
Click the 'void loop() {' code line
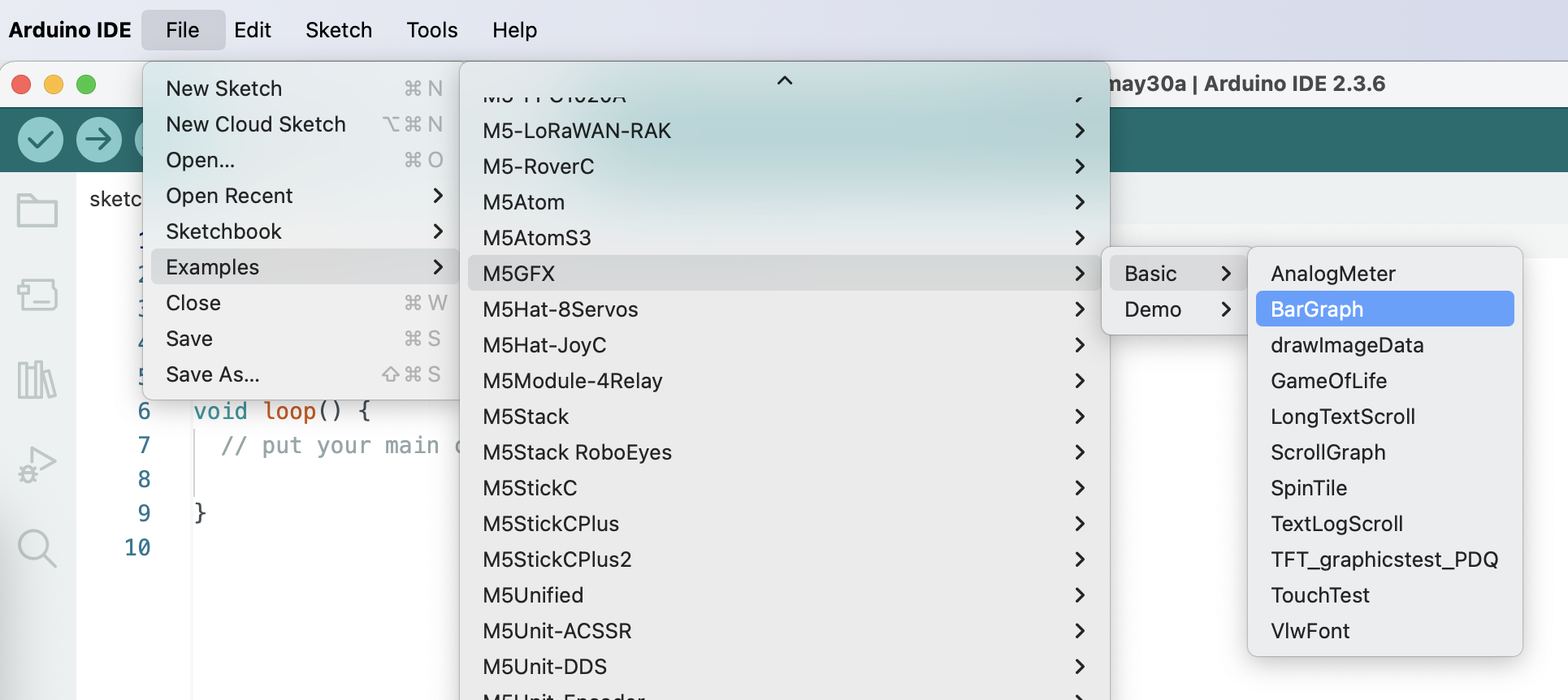[282, 411]
